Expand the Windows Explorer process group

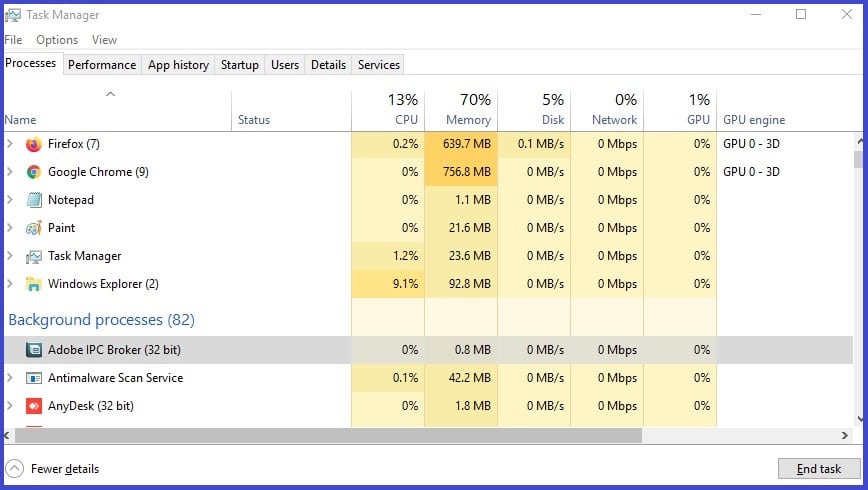tap(10, 283)
